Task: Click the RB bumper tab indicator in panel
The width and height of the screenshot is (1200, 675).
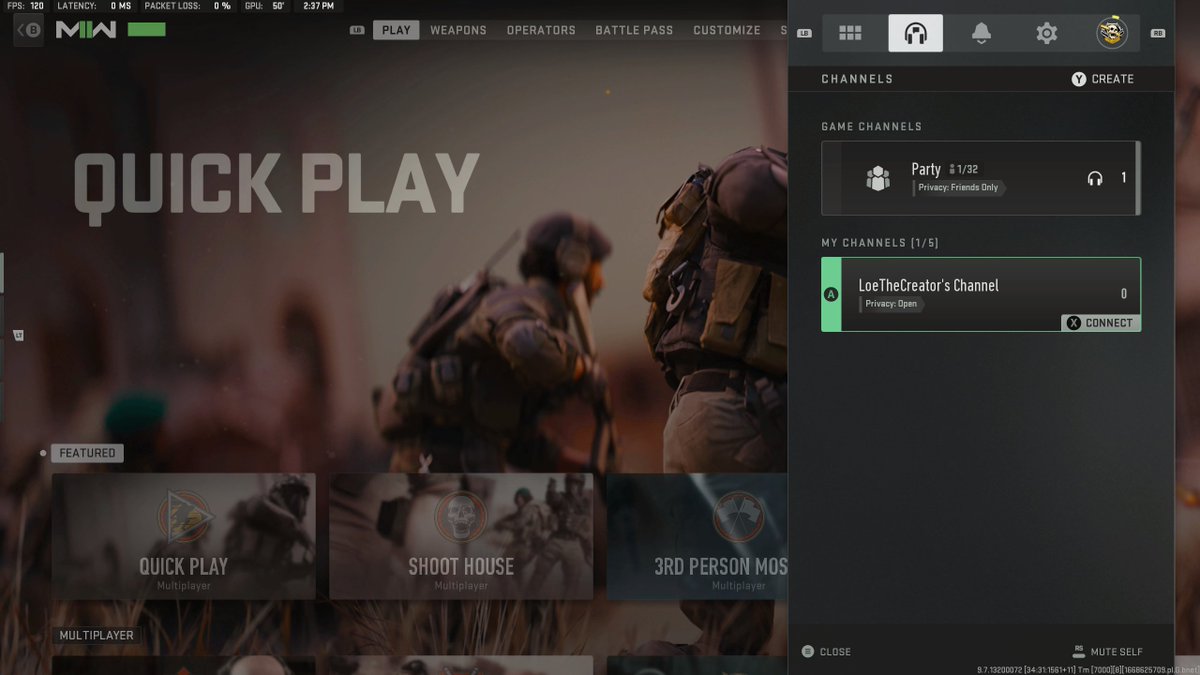Action: (1158, 33)
